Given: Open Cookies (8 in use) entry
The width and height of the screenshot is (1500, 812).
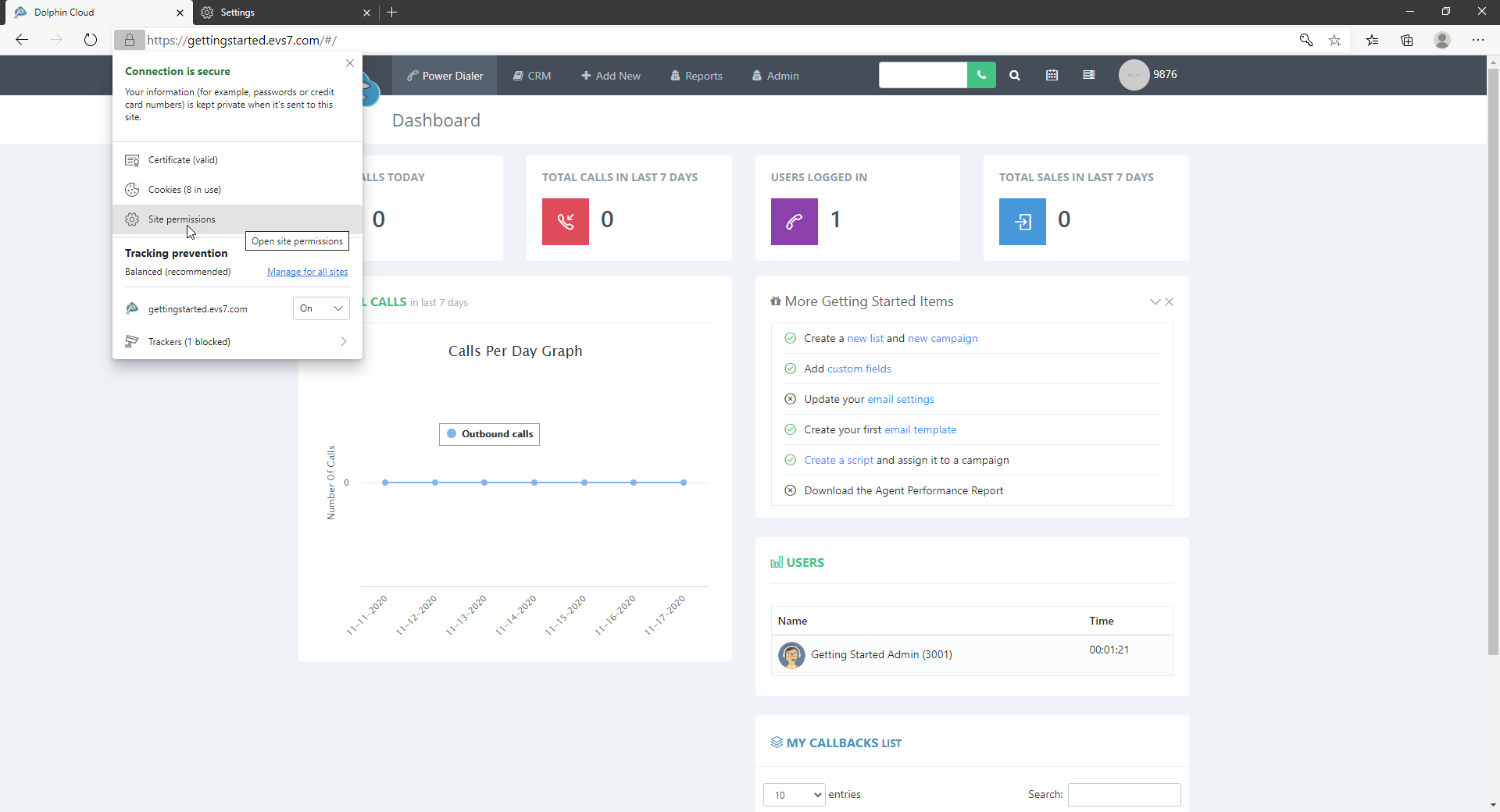Looking at the screenshot, I should [x=237, y=190].
